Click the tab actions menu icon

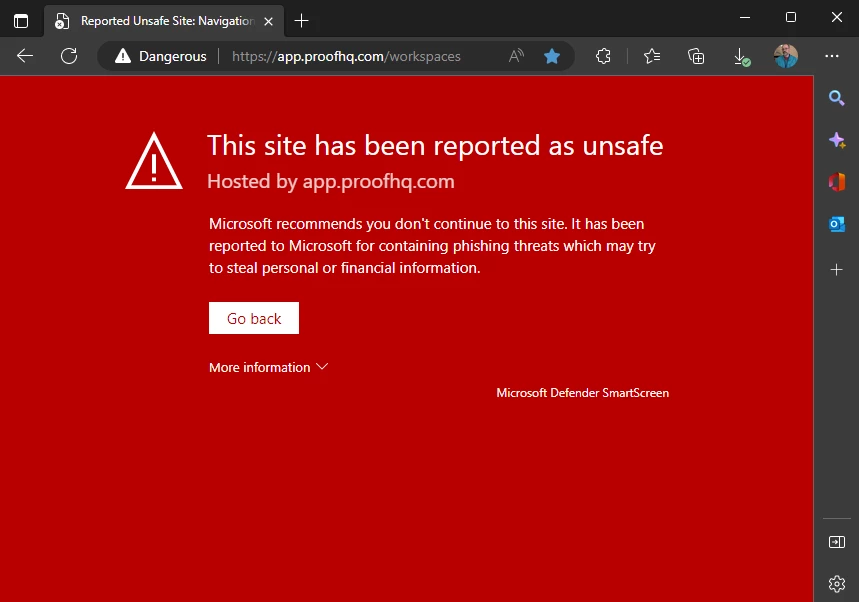pyautogui.click(x=21, y=21)
